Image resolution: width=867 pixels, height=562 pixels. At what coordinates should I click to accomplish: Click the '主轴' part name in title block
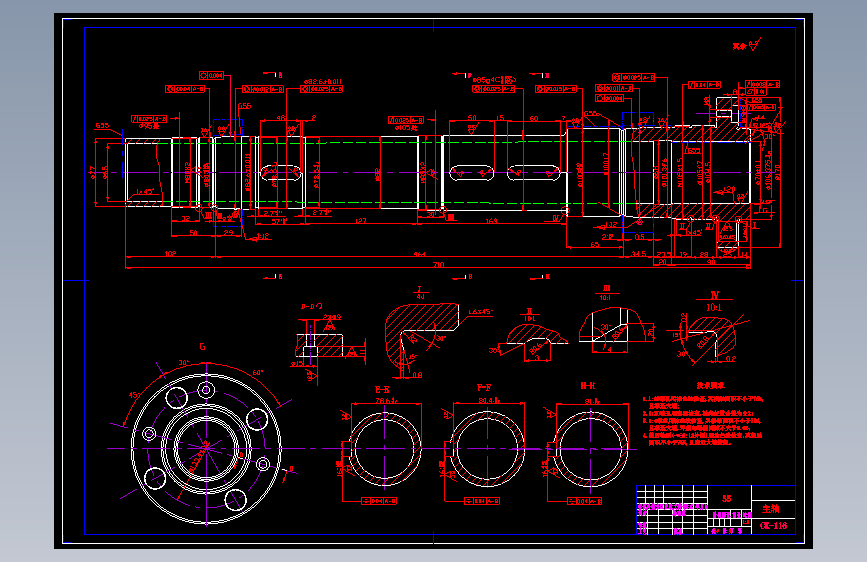pos(770,509)
